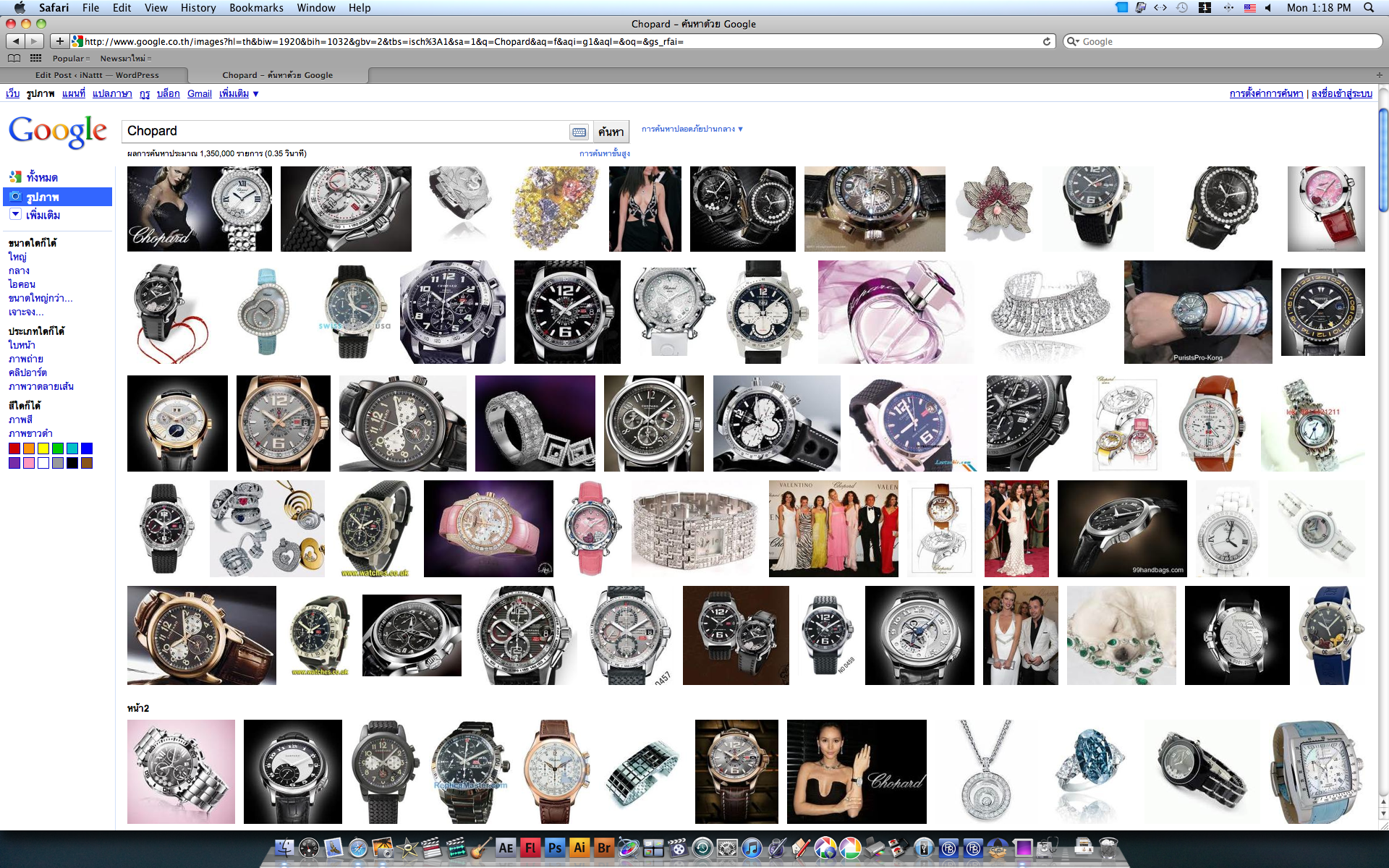Reload the page using the refresh icon
This screenshot has width=1389, height=868.
coord(1046,41)
